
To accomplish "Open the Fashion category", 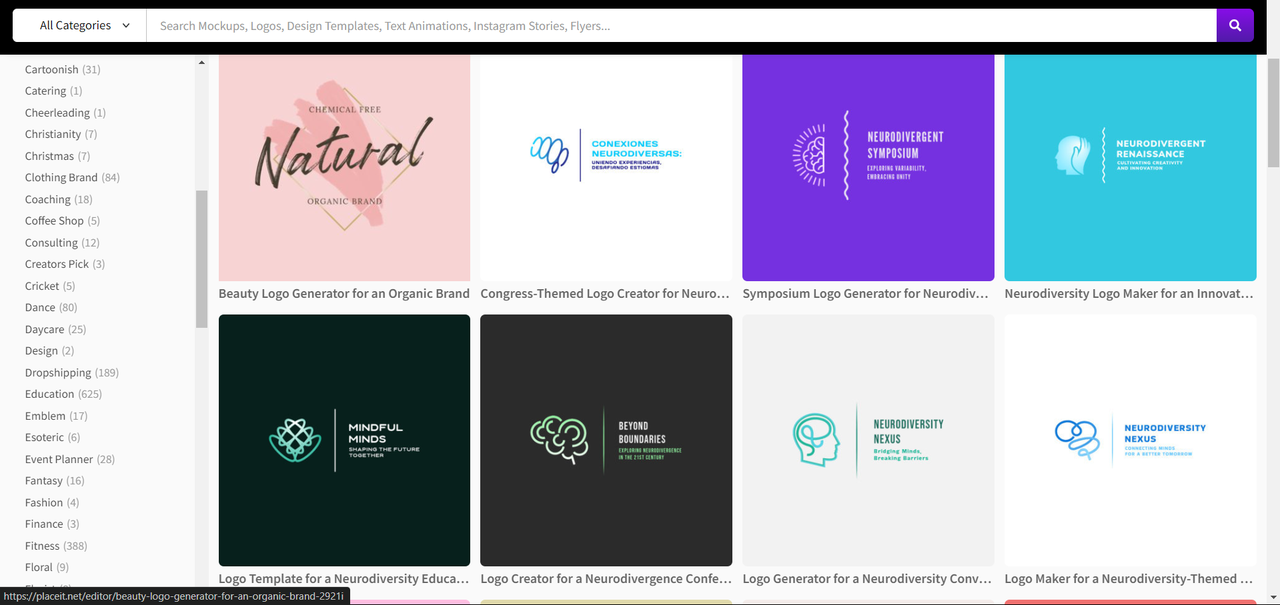I will point(52,502).
